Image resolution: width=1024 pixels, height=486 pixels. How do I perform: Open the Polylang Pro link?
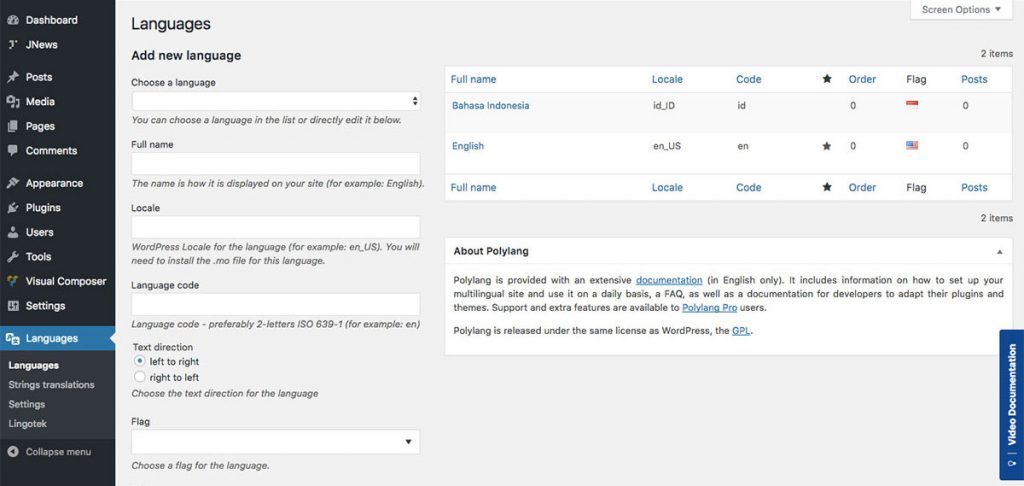coord(716,308)
